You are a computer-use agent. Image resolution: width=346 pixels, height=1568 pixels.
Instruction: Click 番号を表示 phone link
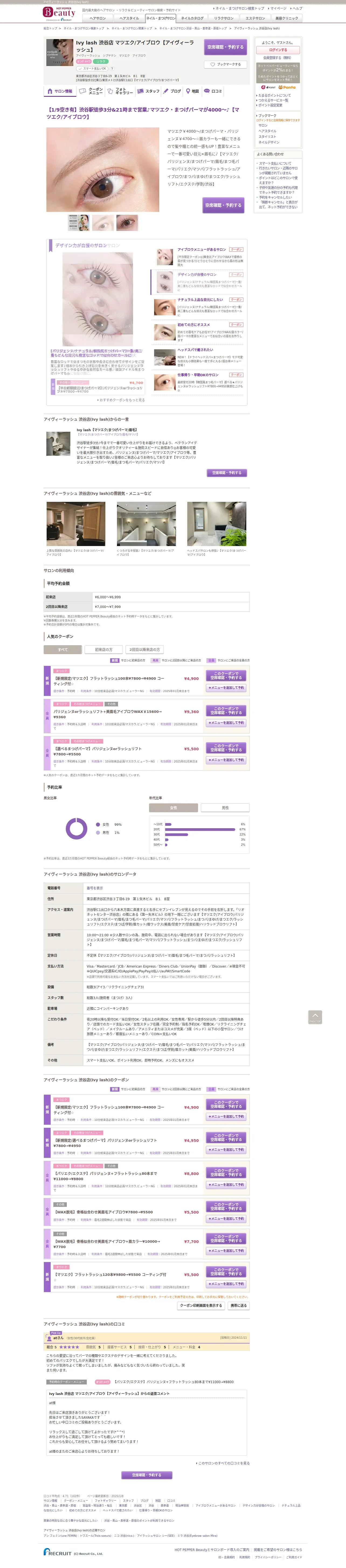95,888
